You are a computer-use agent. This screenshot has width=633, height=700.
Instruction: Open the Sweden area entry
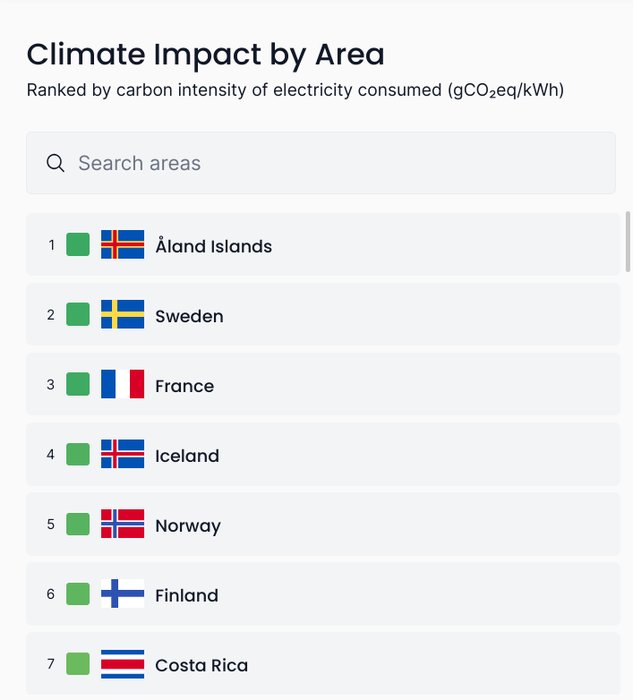click(x=323, y=314)
